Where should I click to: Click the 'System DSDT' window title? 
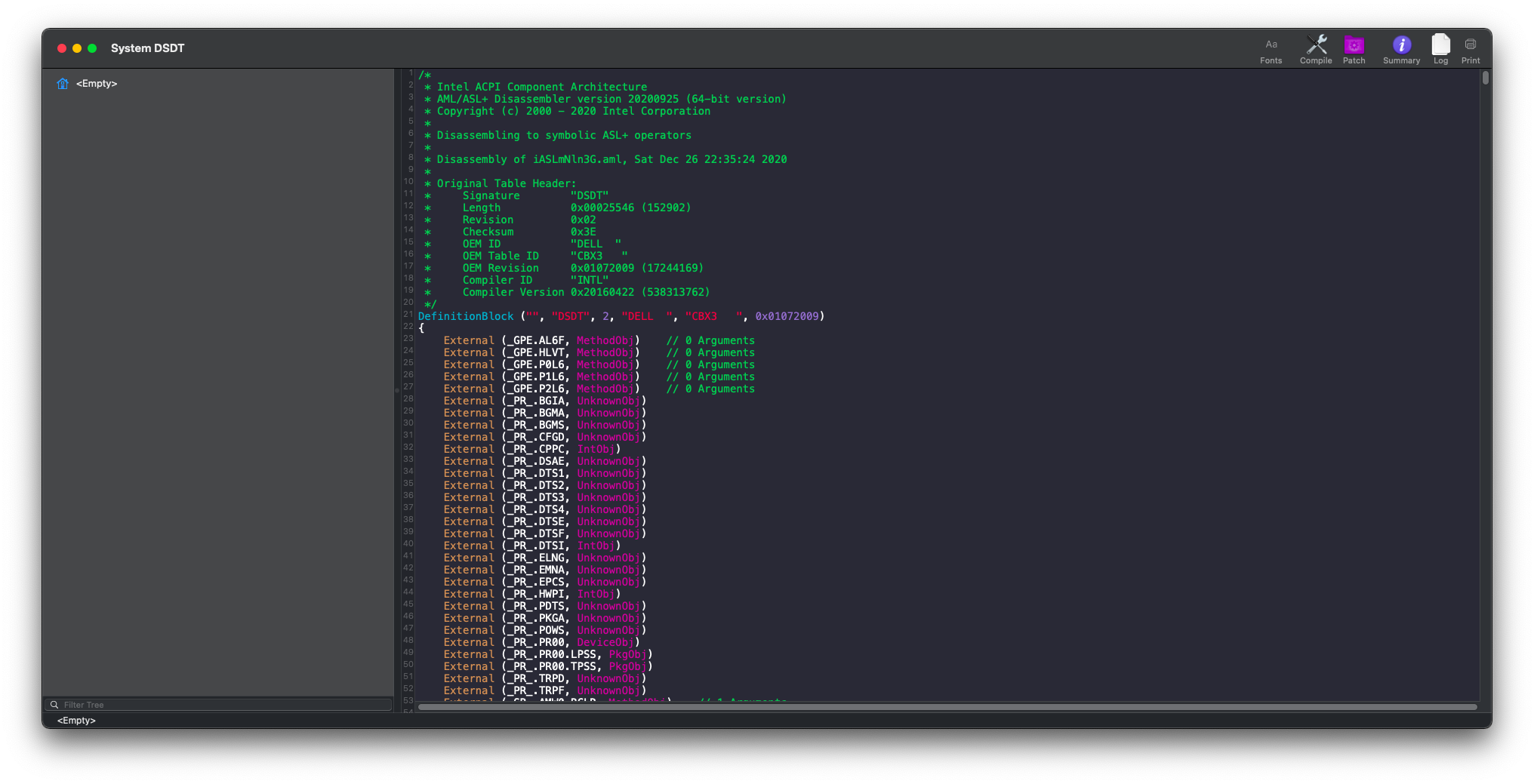click(x=147, y=48)
